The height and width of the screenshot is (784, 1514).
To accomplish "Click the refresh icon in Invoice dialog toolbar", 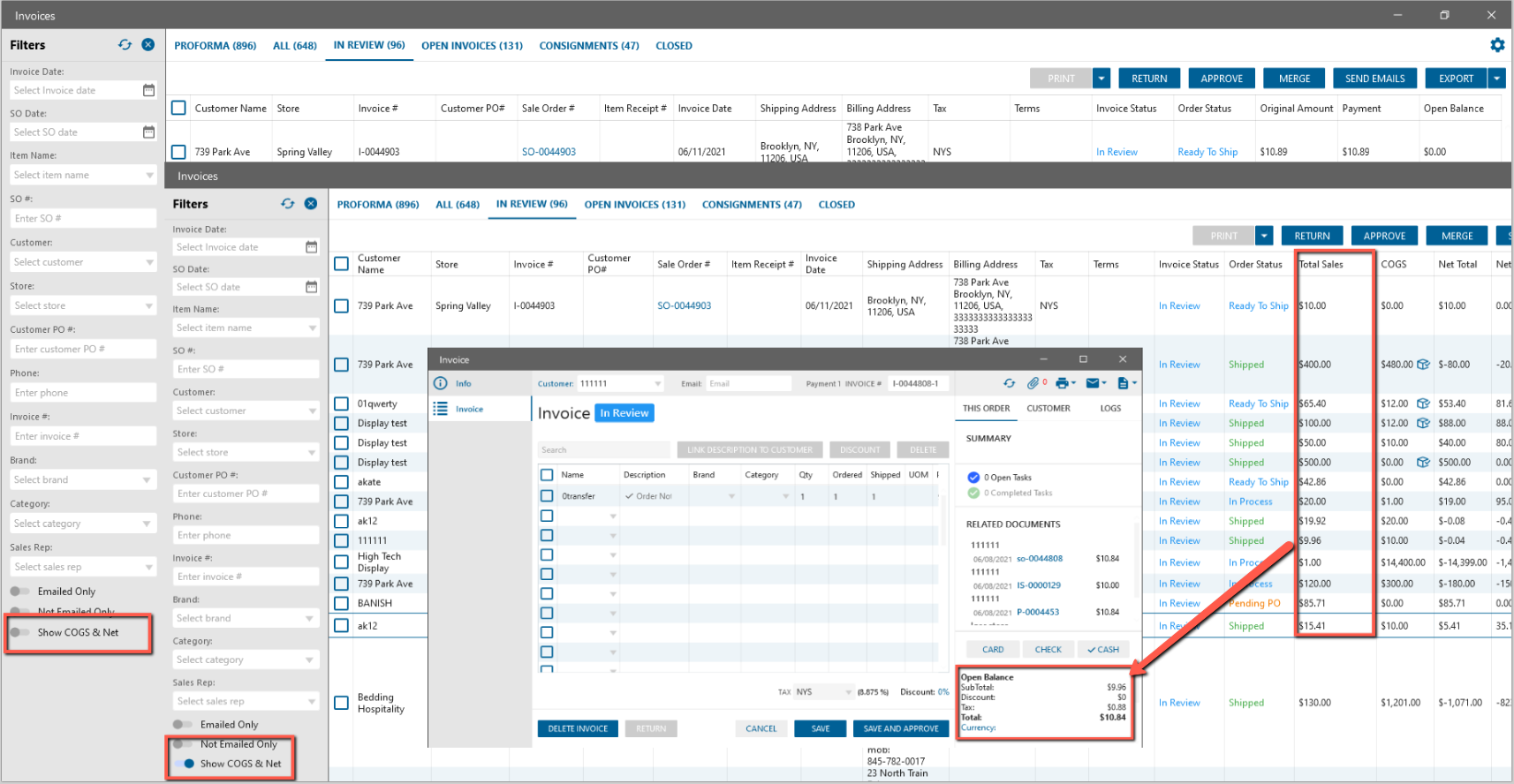I will (x=1009, y=383).
